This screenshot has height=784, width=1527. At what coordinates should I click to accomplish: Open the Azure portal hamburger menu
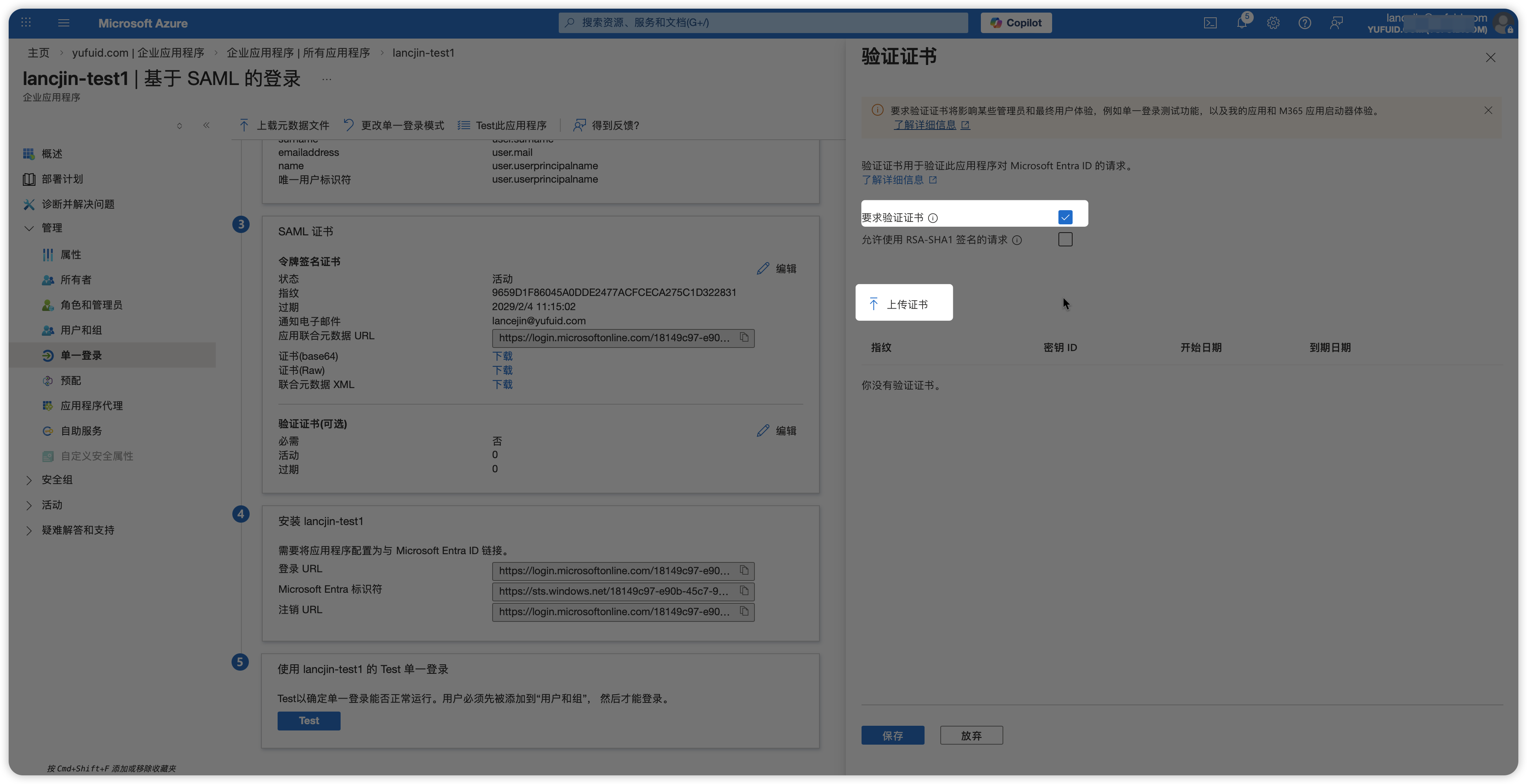click(x=64, y=23)
